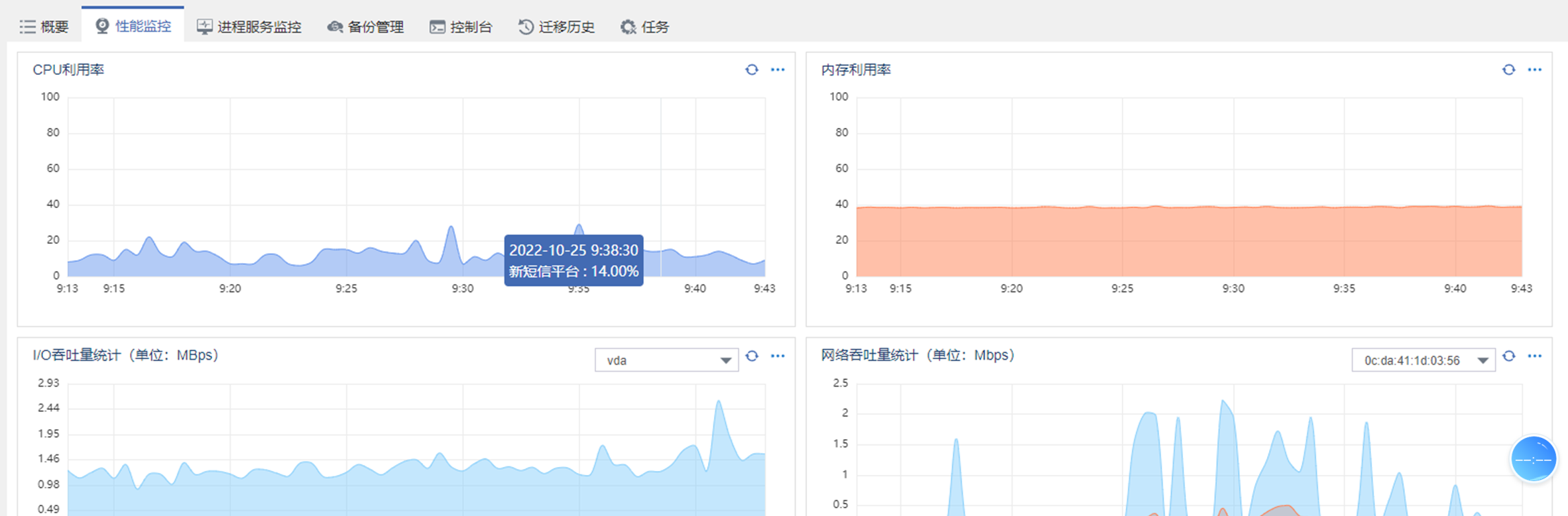Click the 网络吞吐量统计 panel title
The image size is (1568, 516).
(918, 355)
